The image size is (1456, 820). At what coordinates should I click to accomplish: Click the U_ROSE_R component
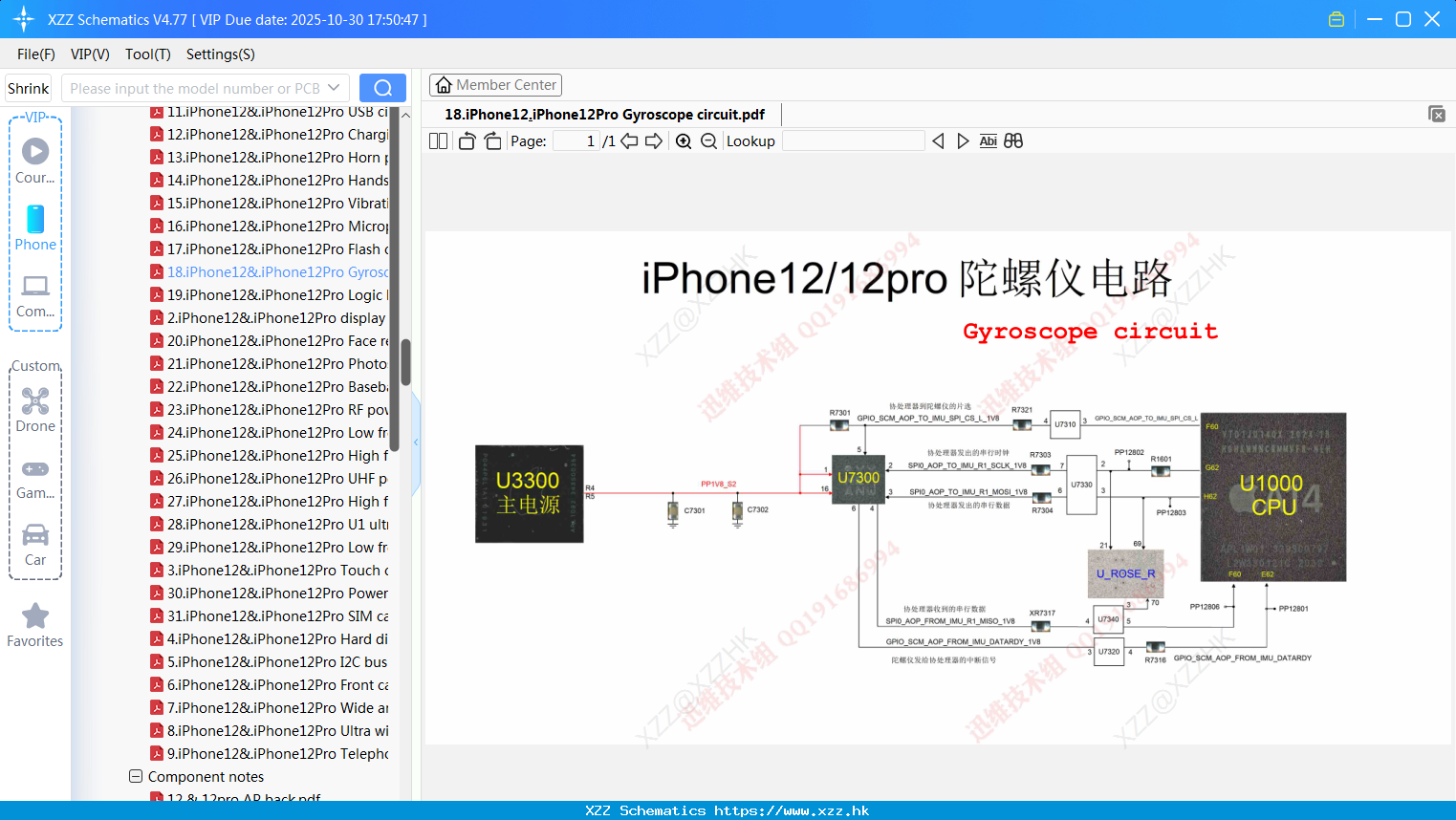(x=1126, y=573)
